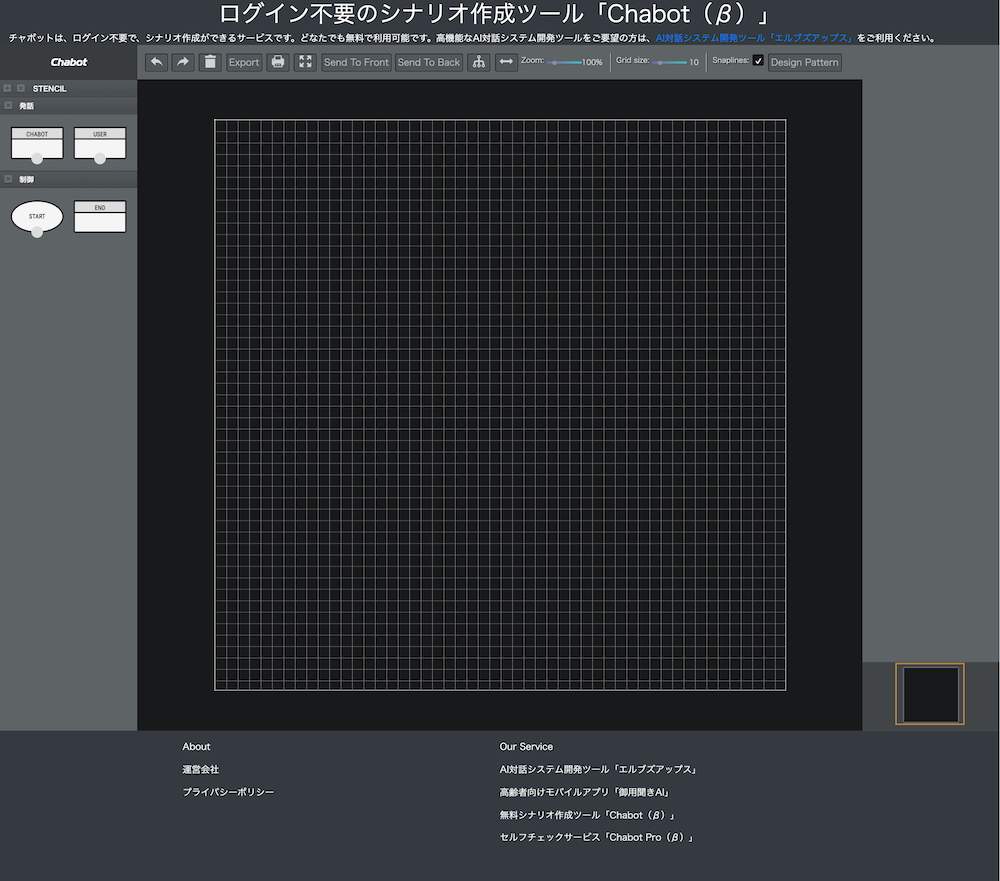Select the END stencil shape
1000x881 pixels.
pos(100,217)
